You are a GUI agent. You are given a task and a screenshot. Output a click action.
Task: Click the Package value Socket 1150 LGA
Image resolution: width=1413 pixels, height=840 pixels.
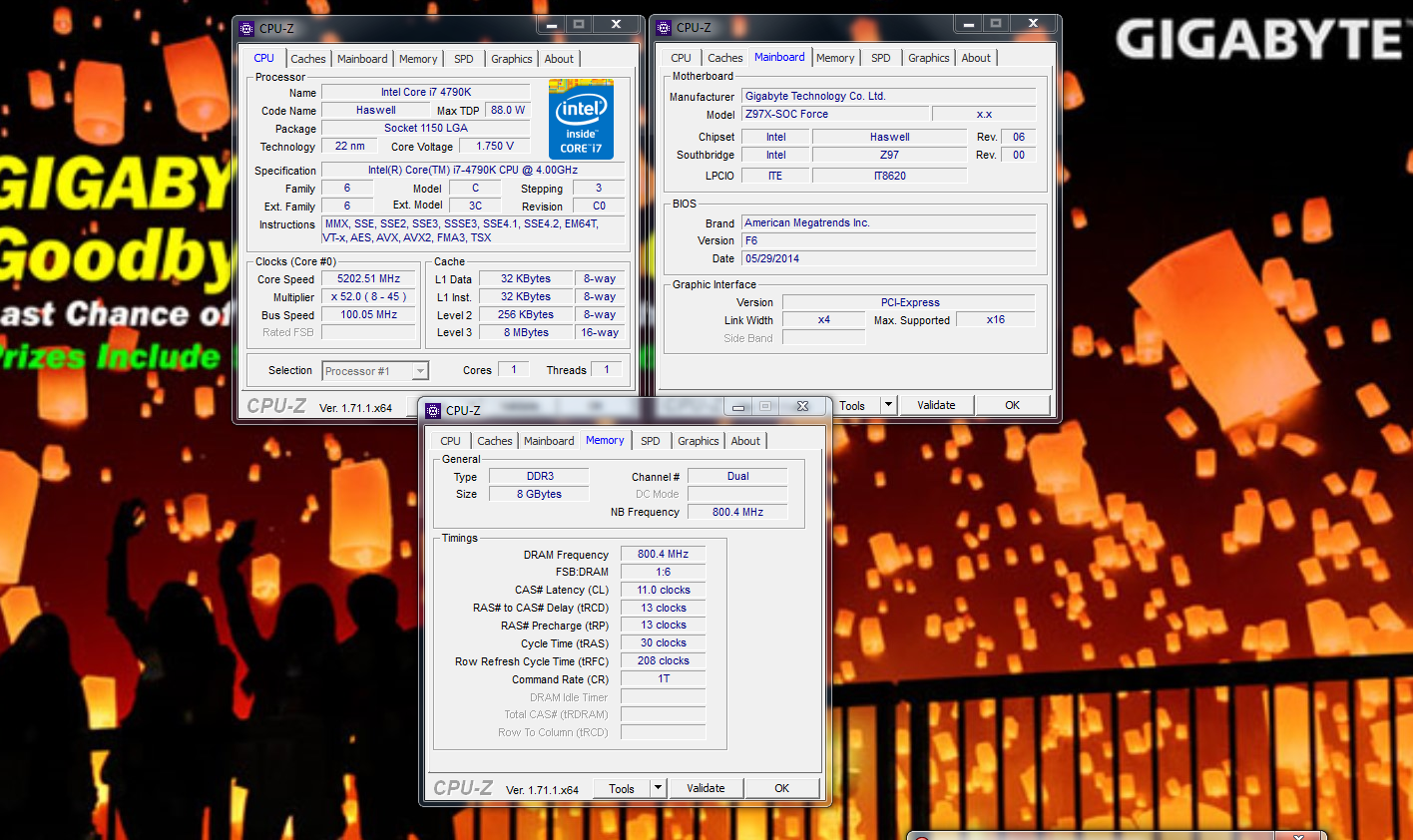(426, 128)
